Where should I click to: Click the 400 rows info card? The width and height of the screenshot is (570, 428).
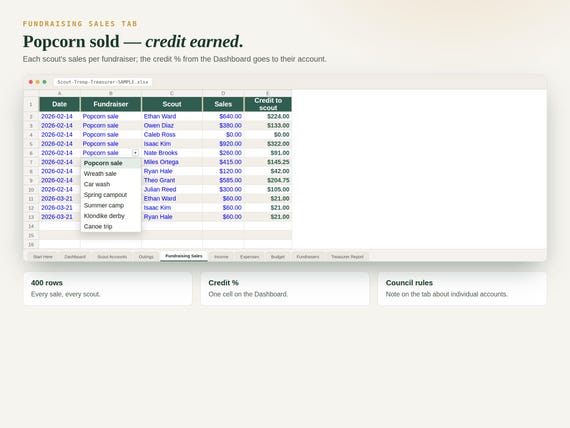pos(108,288)
